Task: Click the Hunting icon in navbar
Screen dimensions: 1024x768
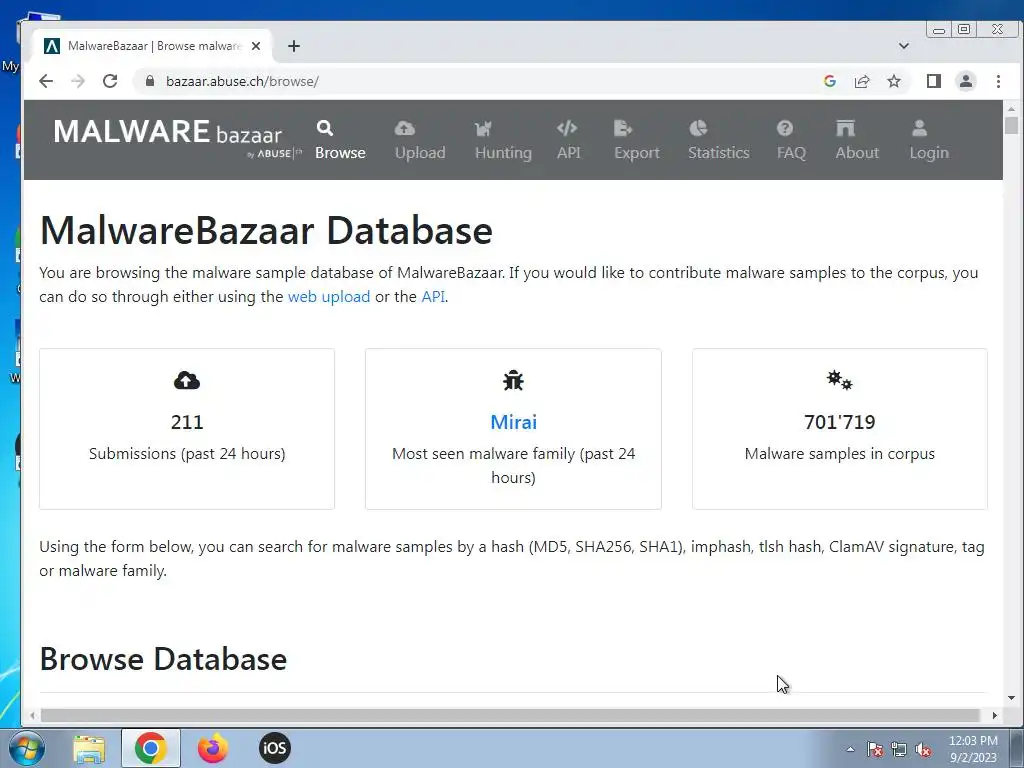Action: (483, 128)
